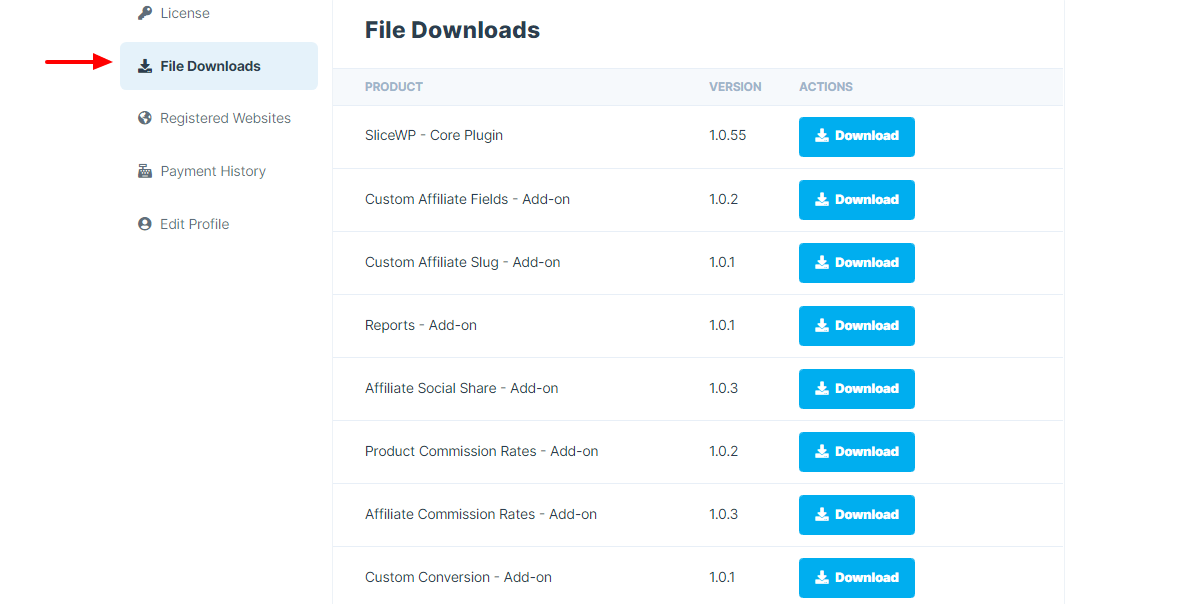Download the Reports add-on
This screenshot has width=1185, height=604.
pyautogui.click(x=856, y=326)
